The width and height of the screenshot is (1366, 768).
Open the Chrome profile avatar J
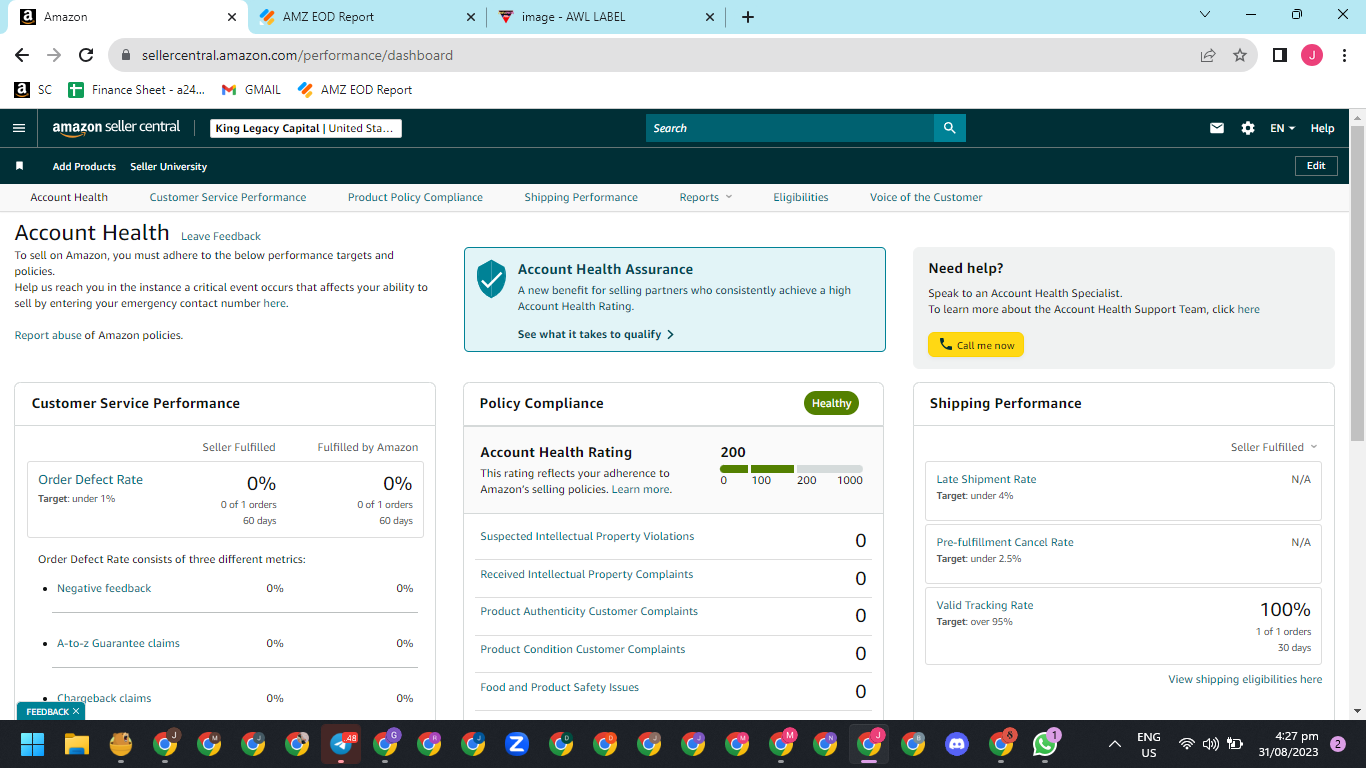(x=1311, y=55)
